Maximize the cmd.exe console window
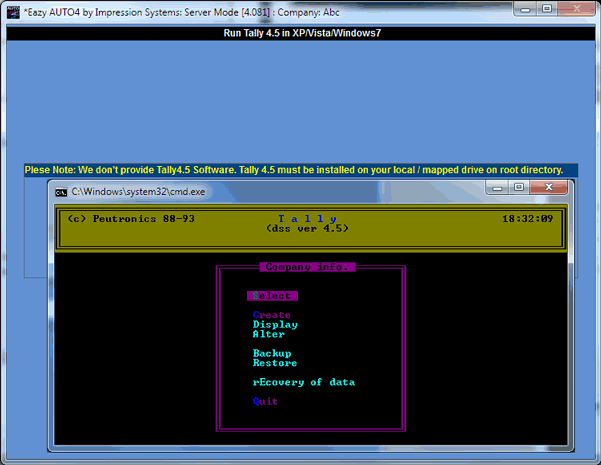Image resolution: width=601 pixels, height=465 pixels. tap(519, 187)
